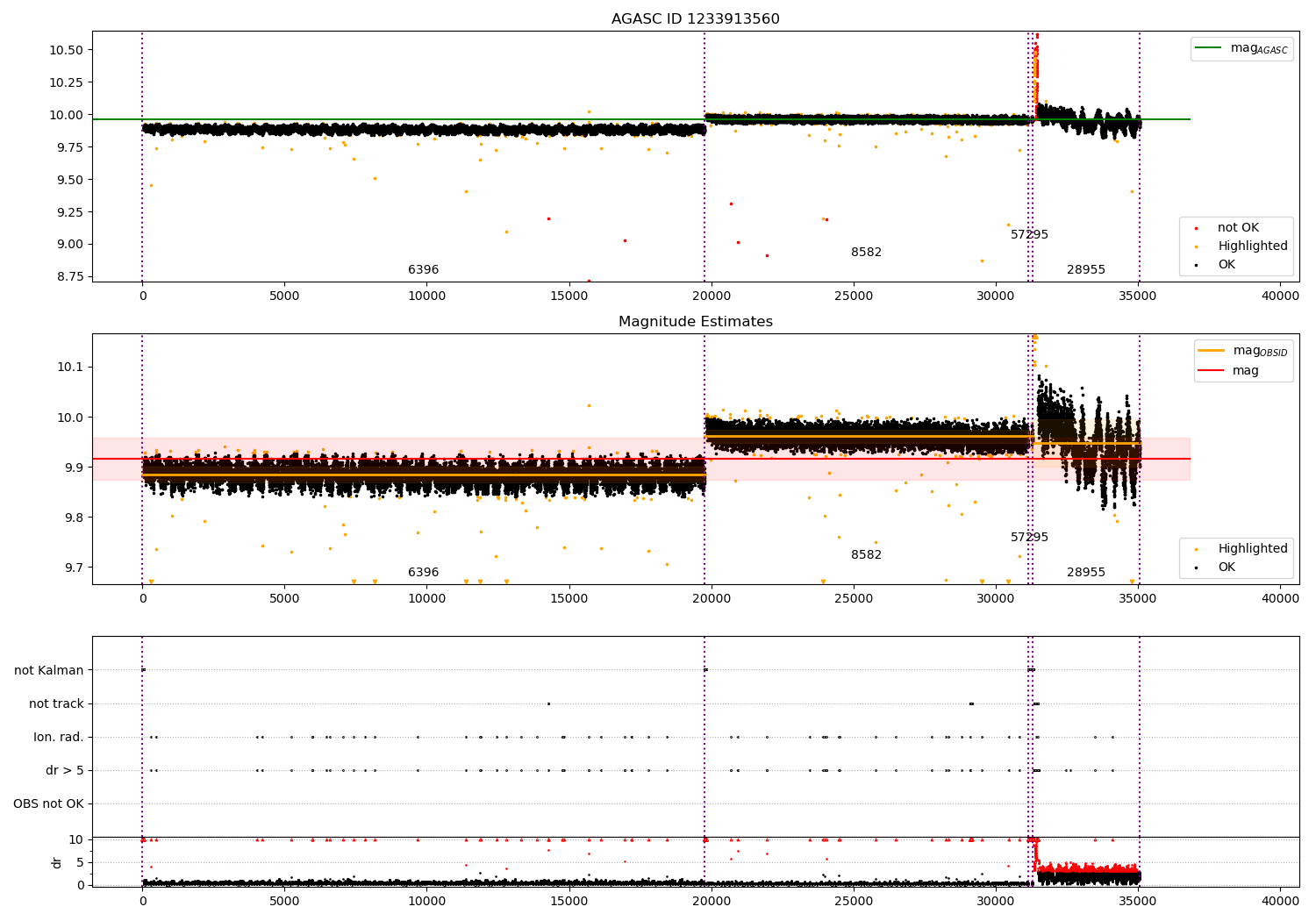Click the "not track" row label
This screenshot has height=921, width=1316.
pos(56,704)
